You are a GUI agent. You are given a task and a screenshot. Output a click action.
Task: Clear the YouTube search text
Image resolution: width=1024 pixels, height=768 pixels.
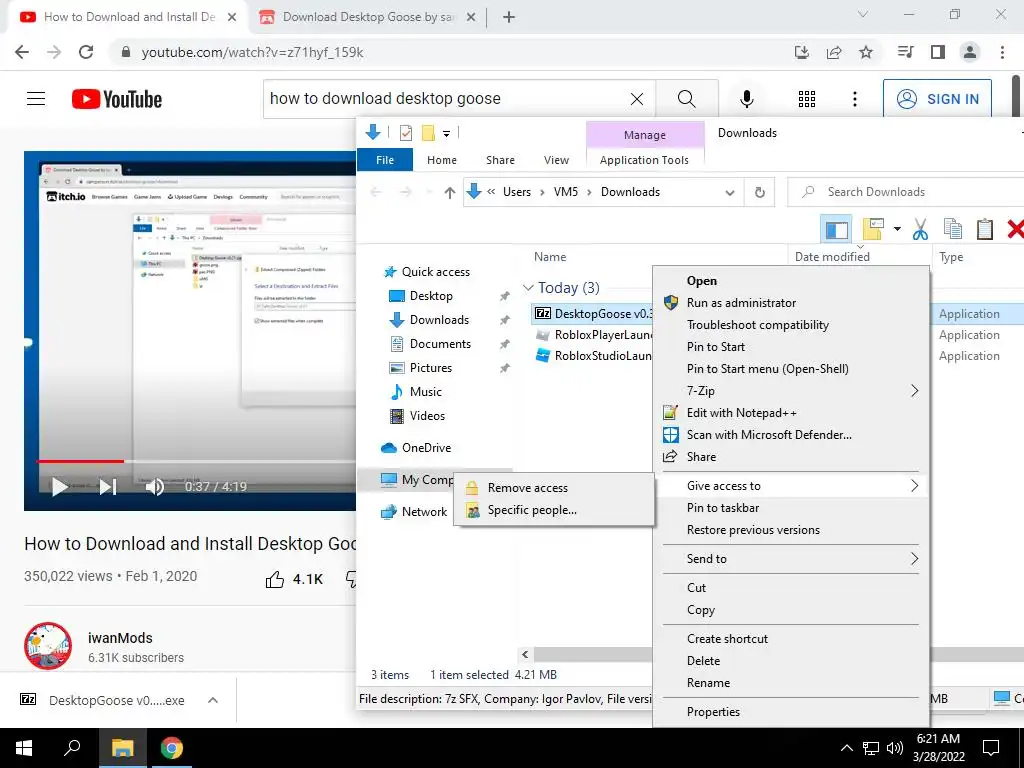(637, 99)
